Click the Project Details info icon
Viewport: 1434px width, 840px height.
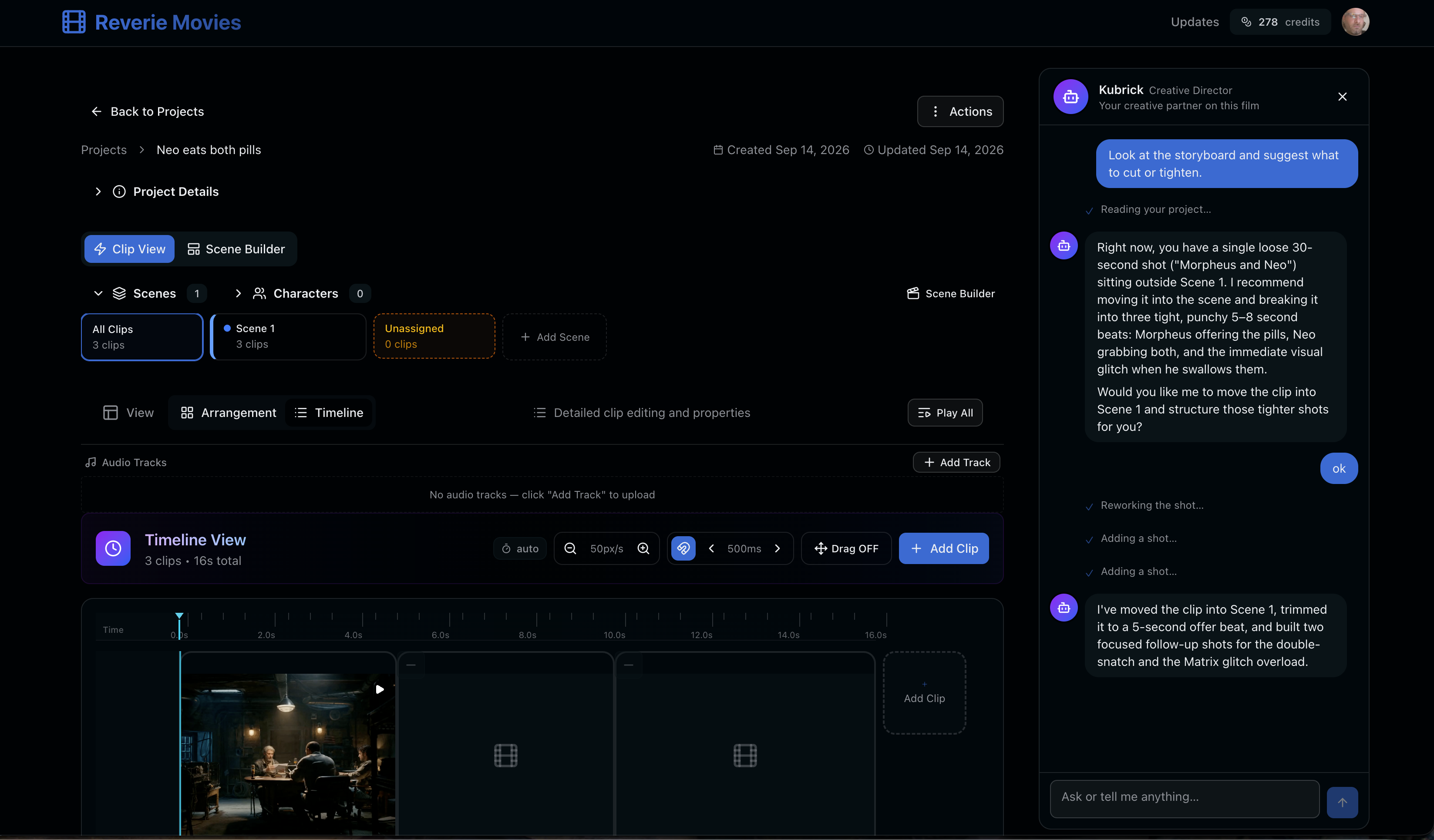pyautogui.click(x=119, y=192)
